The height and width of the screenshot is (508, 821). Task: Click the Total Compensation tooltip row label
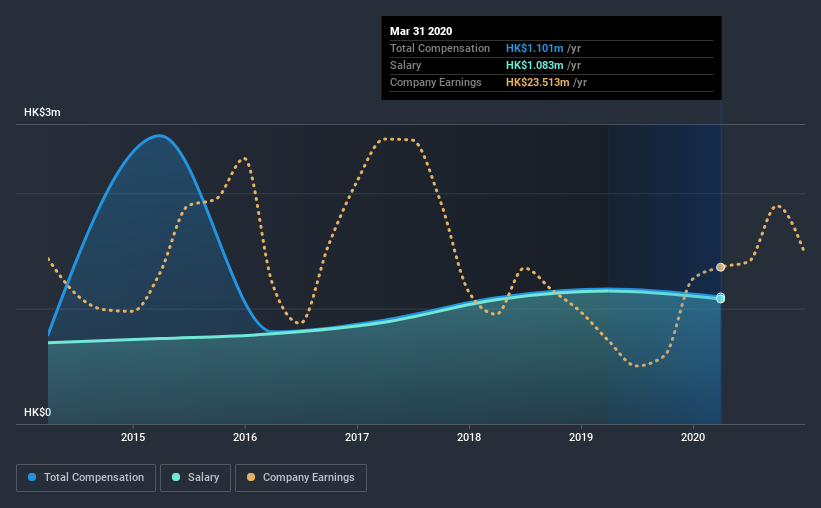tap(440, 48)
